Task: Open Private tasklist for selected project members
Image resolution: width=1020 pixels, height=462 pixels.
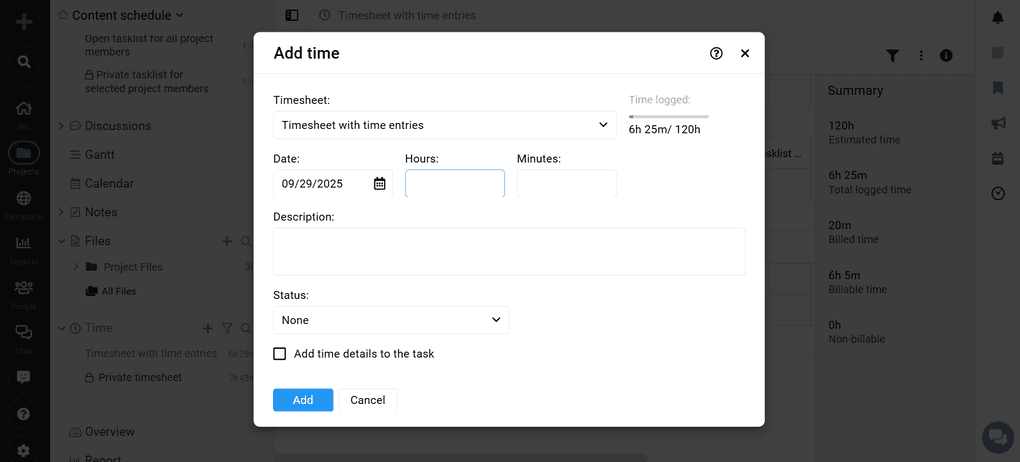Action: pyautogui.click(x=147, y=82)
